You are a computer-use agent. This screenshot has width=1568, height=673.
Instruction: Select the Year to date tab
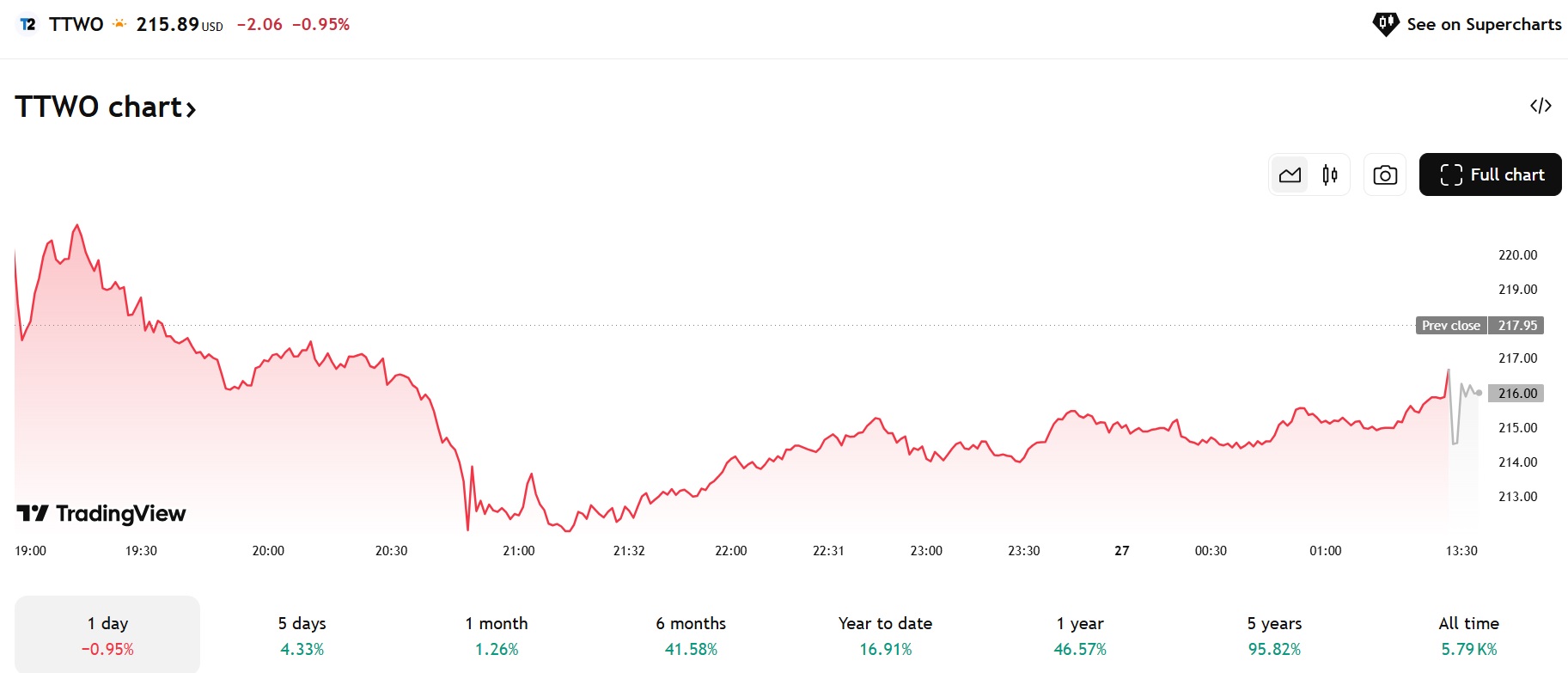(884, 634)
